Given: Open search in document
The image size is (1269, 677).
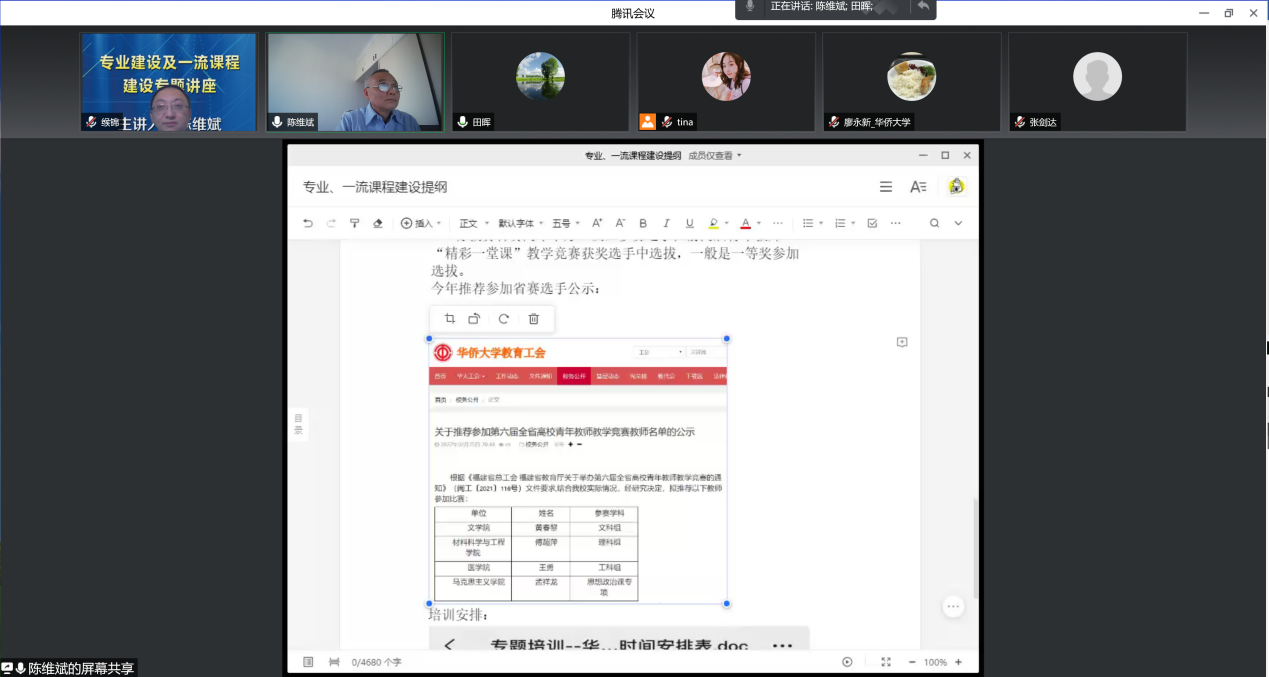Looking at the screenshot, I should pyautogui.click(x=934, y=223).
